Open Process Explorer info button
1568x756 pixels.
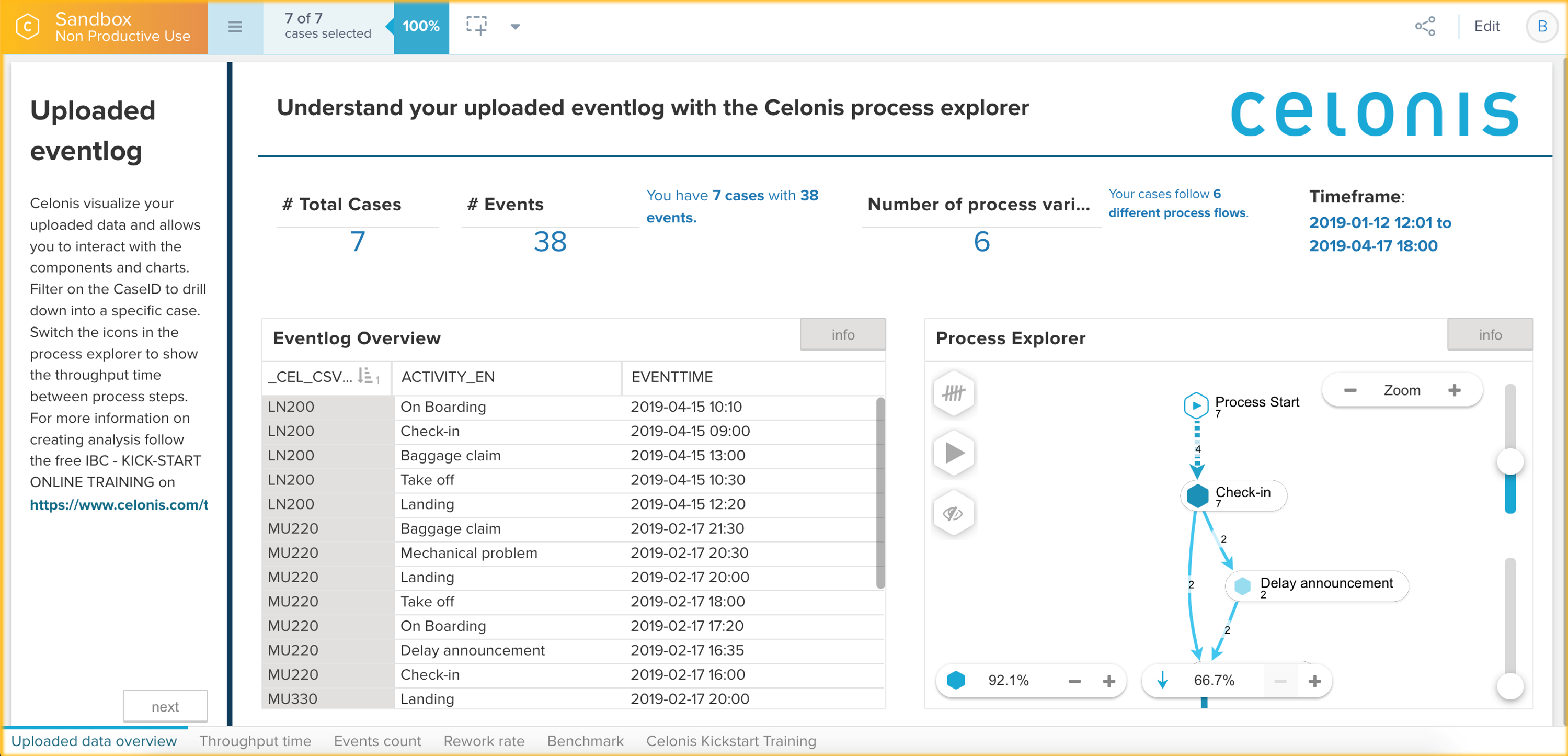pos(1490,334)
